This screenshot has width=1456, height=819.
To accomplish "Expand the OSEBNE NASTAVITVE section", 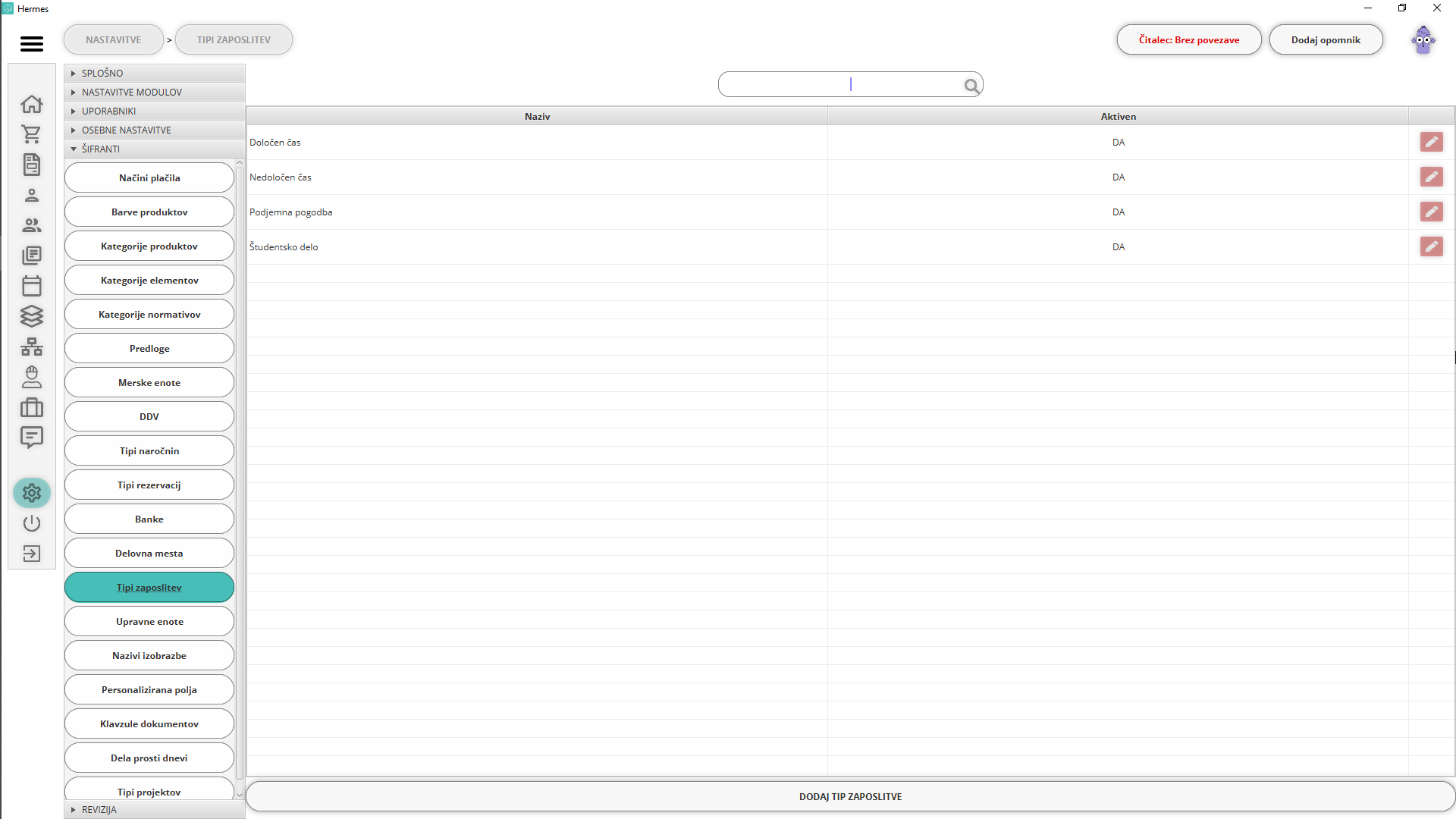I will [155, 130].
